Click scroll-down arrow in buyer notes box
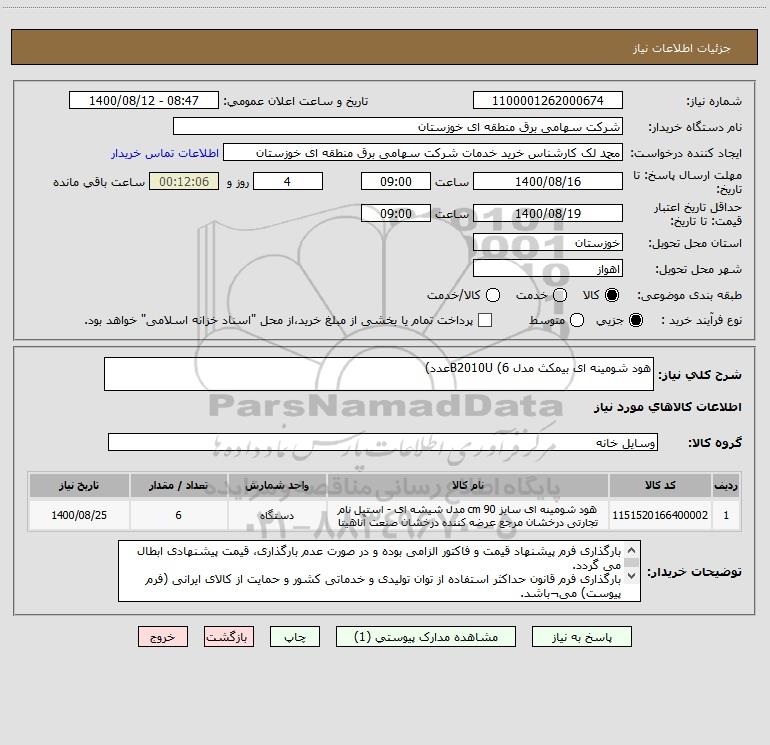770x745 pixels. pyautogui.click(x=632, y=576)
